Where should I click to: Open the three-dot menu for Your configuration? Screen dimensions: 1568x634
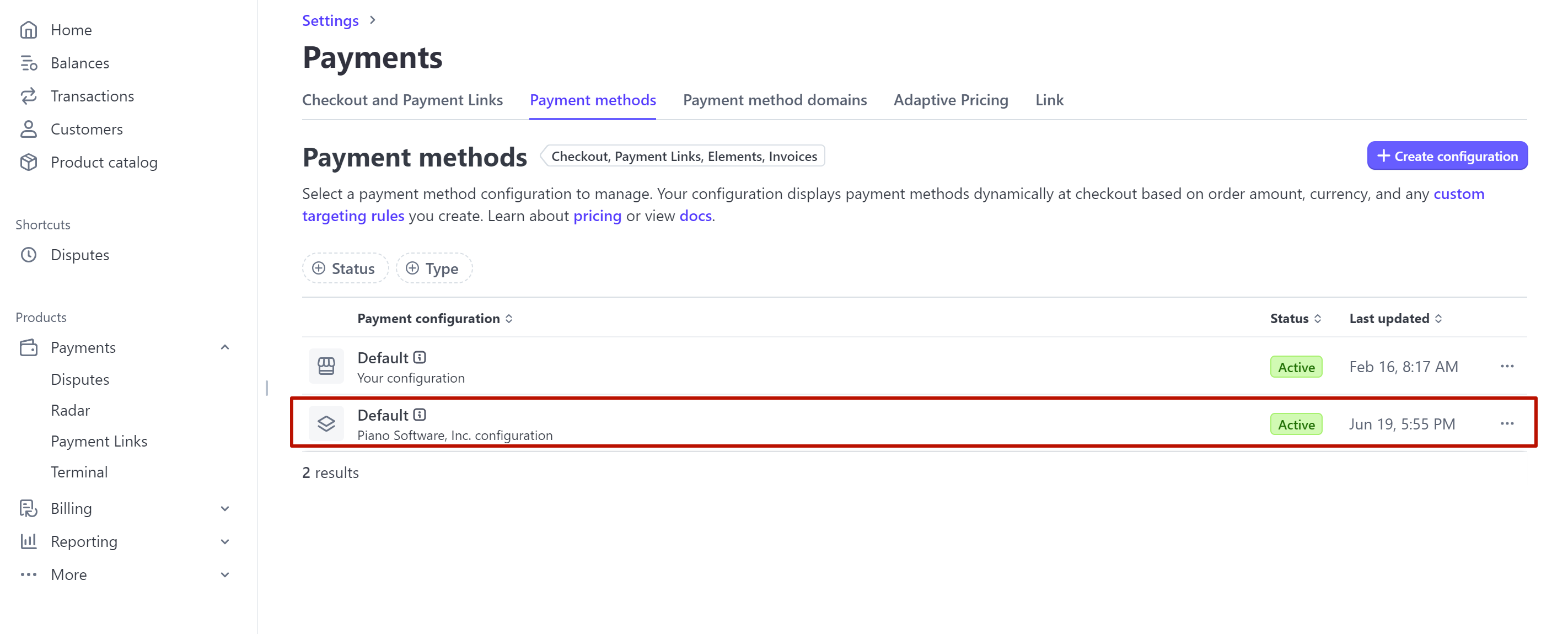pos(1507,366)
